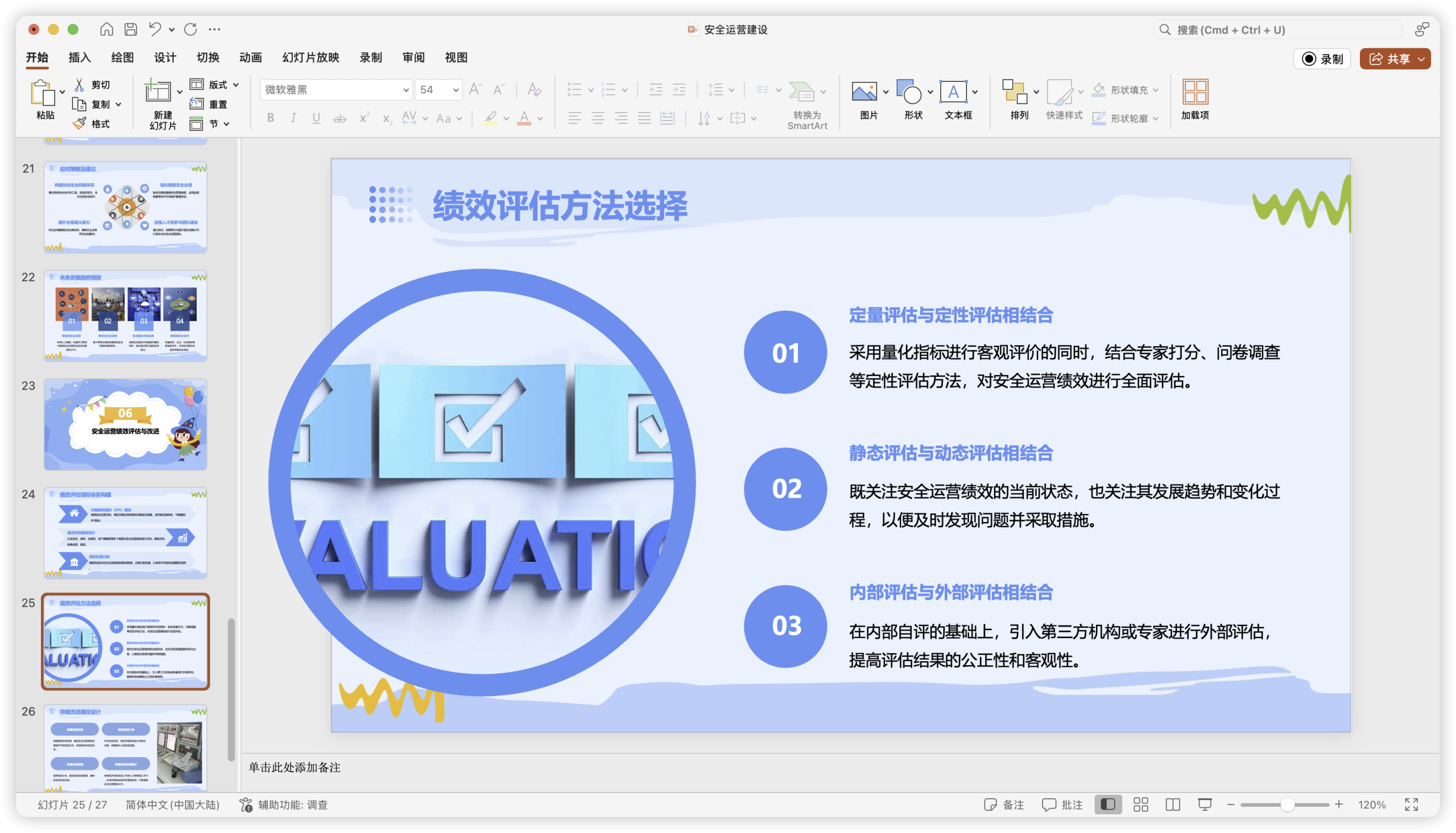1456x833 pixels.
Task: Open the Design (设计) tab
Action: [165, 57]
